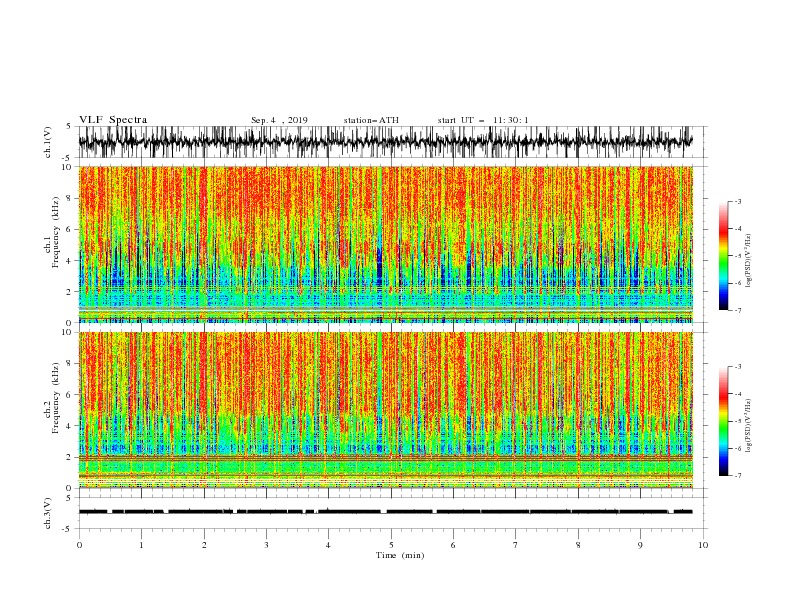
Task: Click time axis tick label '7'
Action: [x=516, y=545]
